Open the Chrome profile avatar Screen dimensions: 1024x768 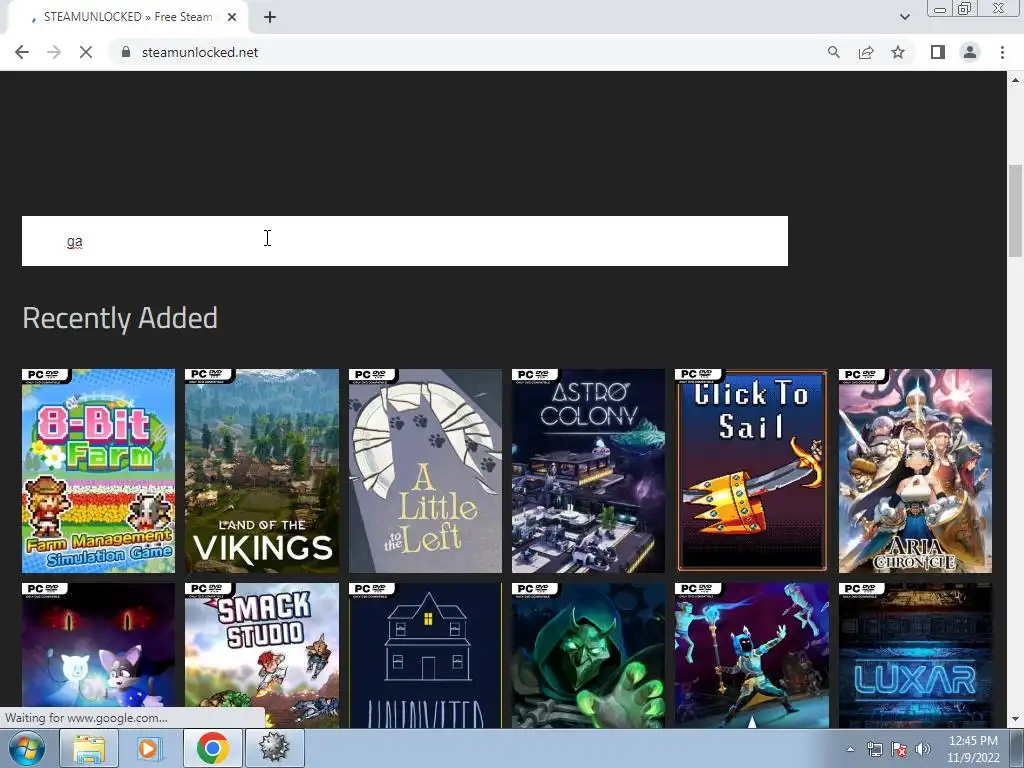[970, 52]
